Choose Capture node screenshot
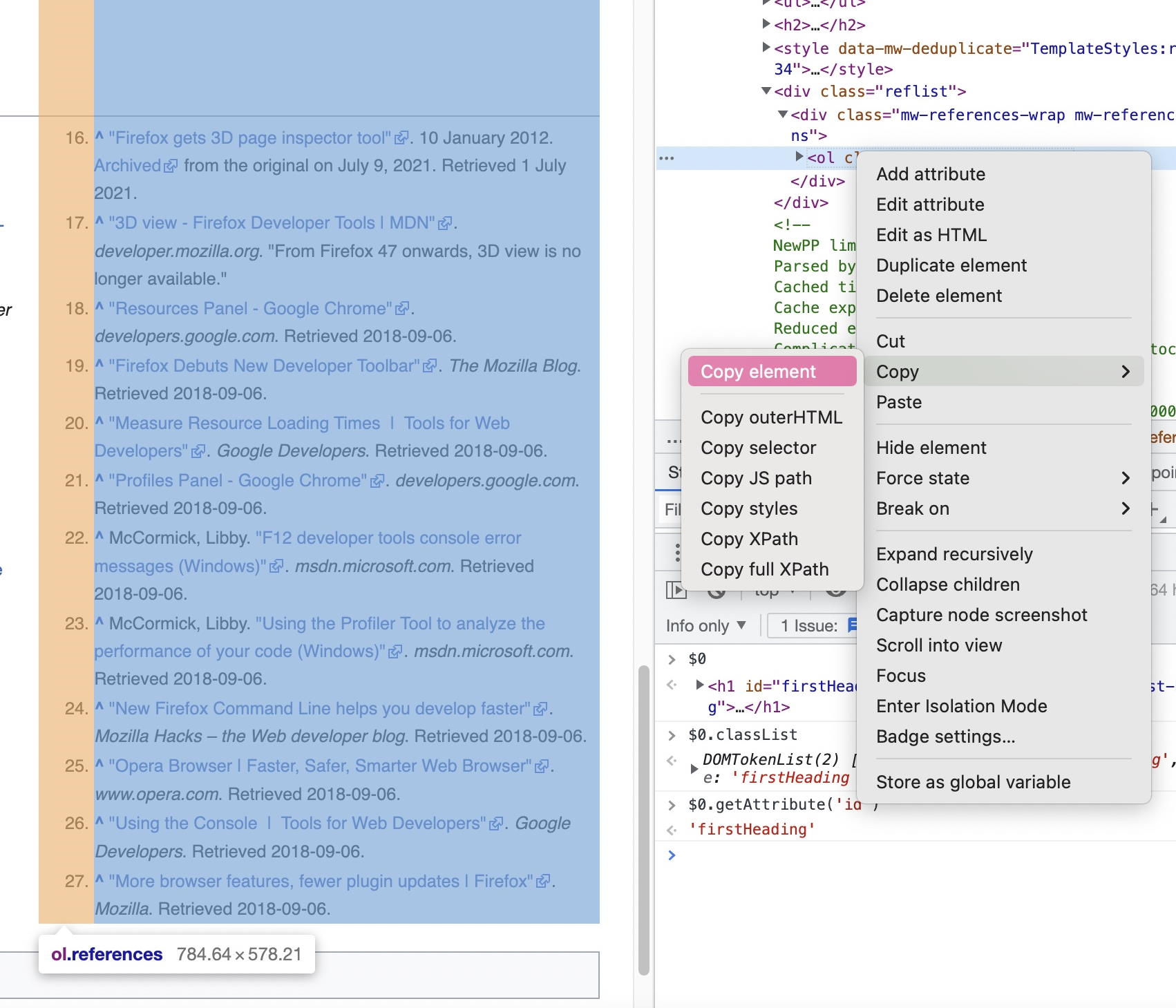This screenshot has width=1176, height=1008. pyautogui.click(x=1003, y=615)
